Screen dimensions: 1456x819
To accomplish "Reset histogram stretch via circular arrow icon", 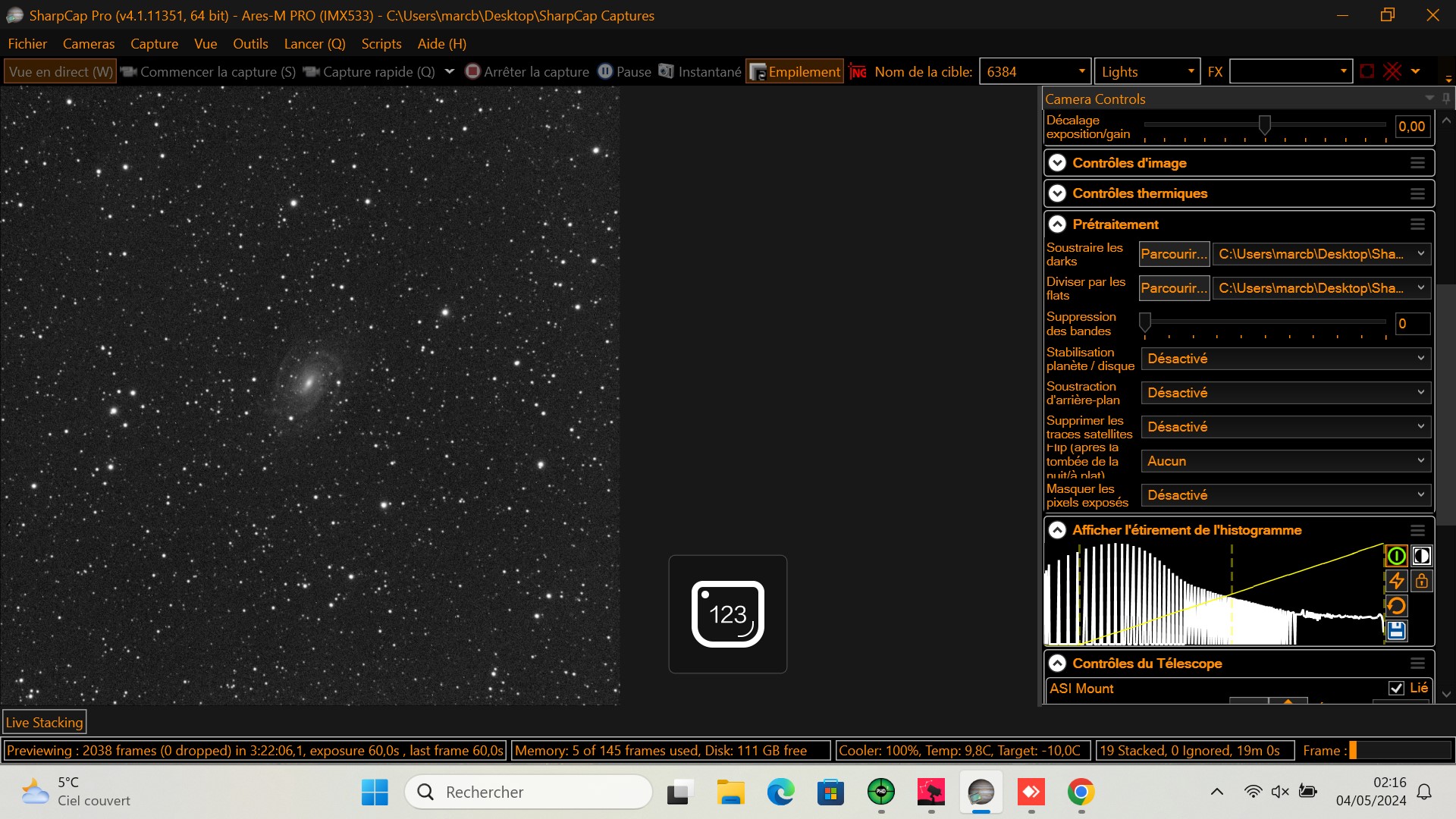I will pos(1397,606).
